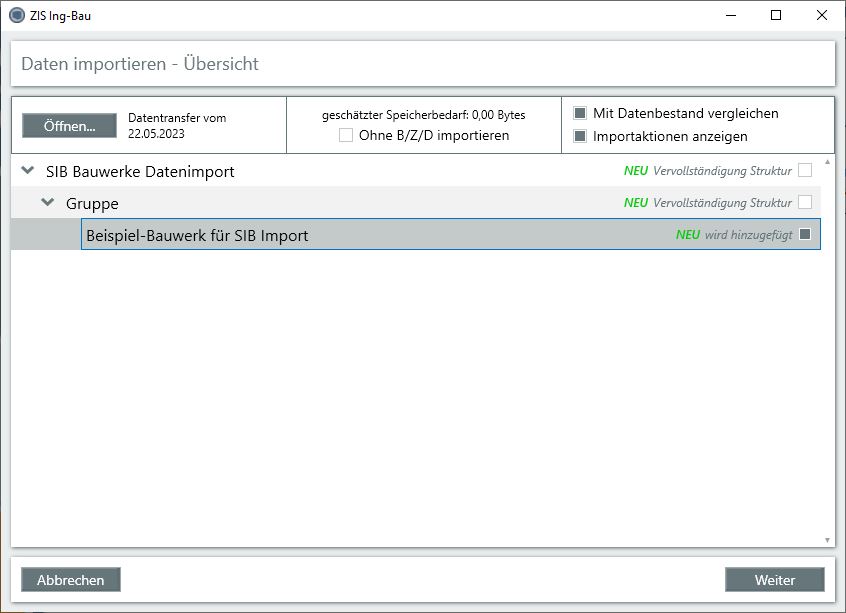The image size is (846, 613).
Task: Continue with the Weiter button
Action: [774, 580]
